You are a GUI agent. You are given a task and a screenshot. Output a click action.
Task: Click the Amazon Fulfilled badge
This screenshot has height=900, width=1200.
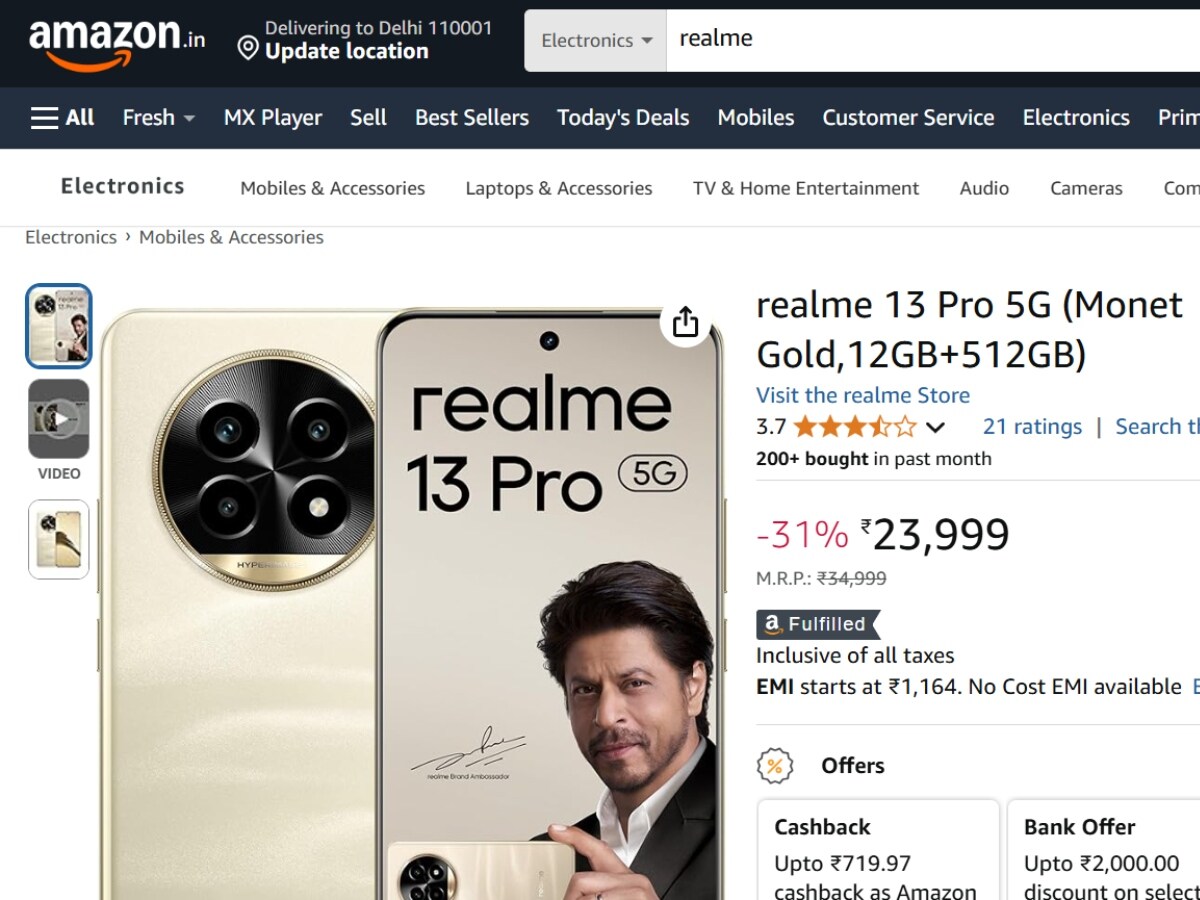point(817,624)
